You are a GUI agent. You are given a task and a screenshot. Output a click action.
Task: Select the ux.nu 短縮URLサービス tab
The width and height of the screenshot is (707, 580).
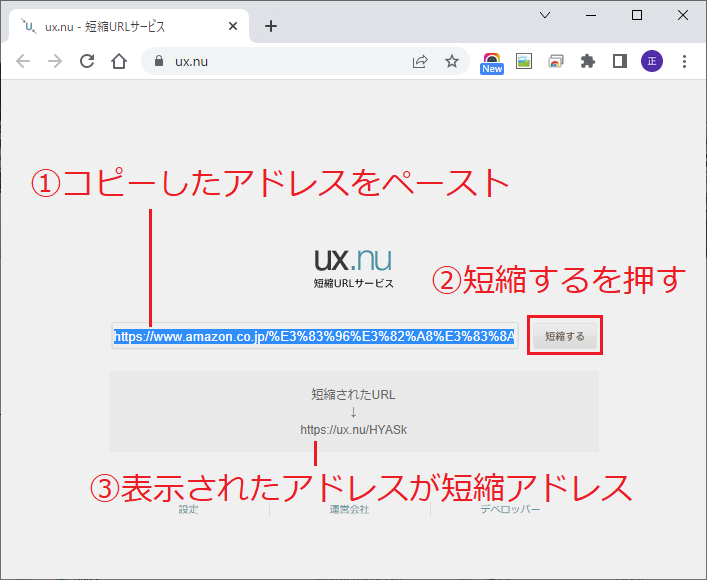point(129,26)
